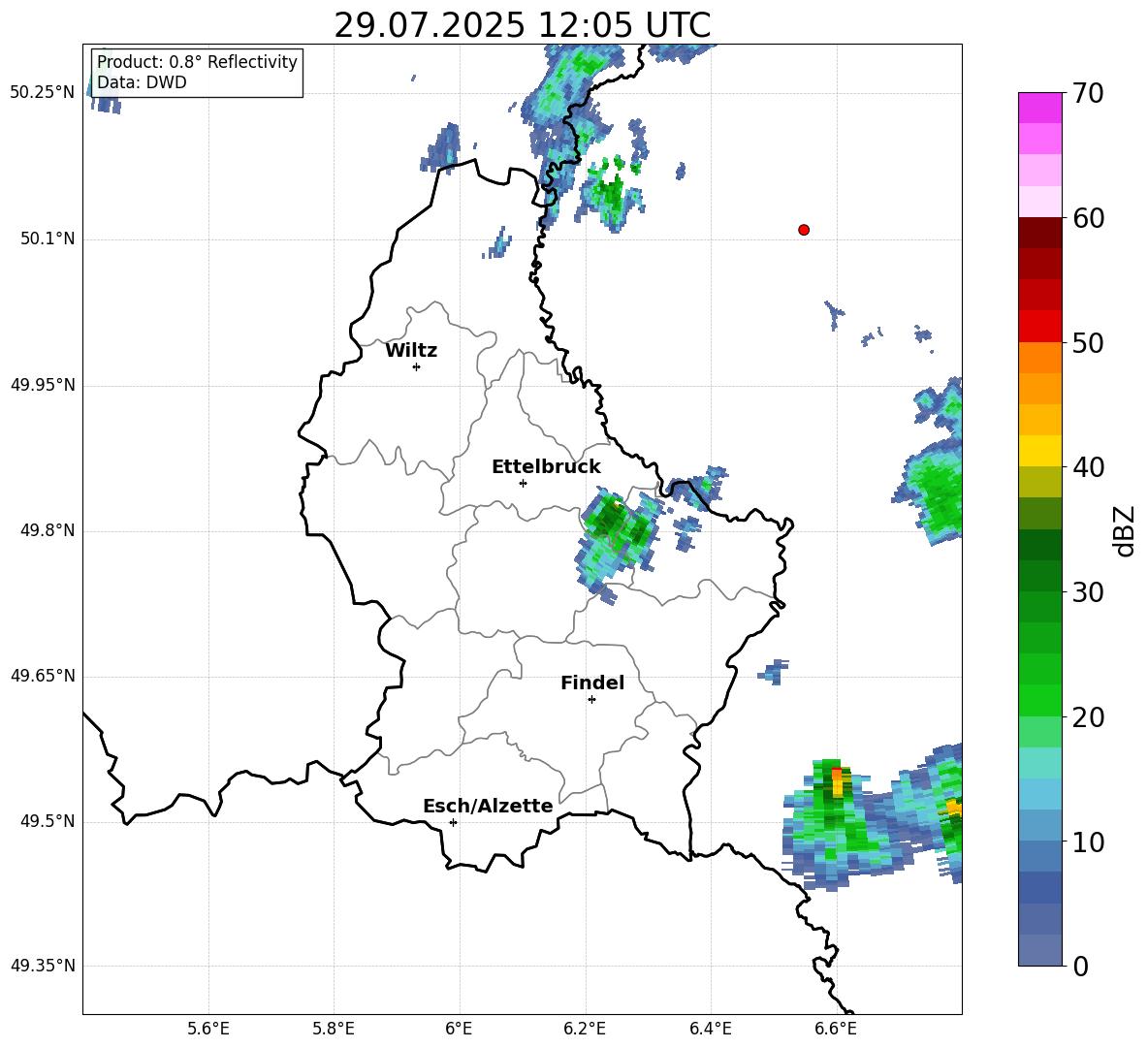Click the 49.65°N latitude label
Image resolution: width=1148 pixels, height=1048 pixels.
[x=44, y=675]
